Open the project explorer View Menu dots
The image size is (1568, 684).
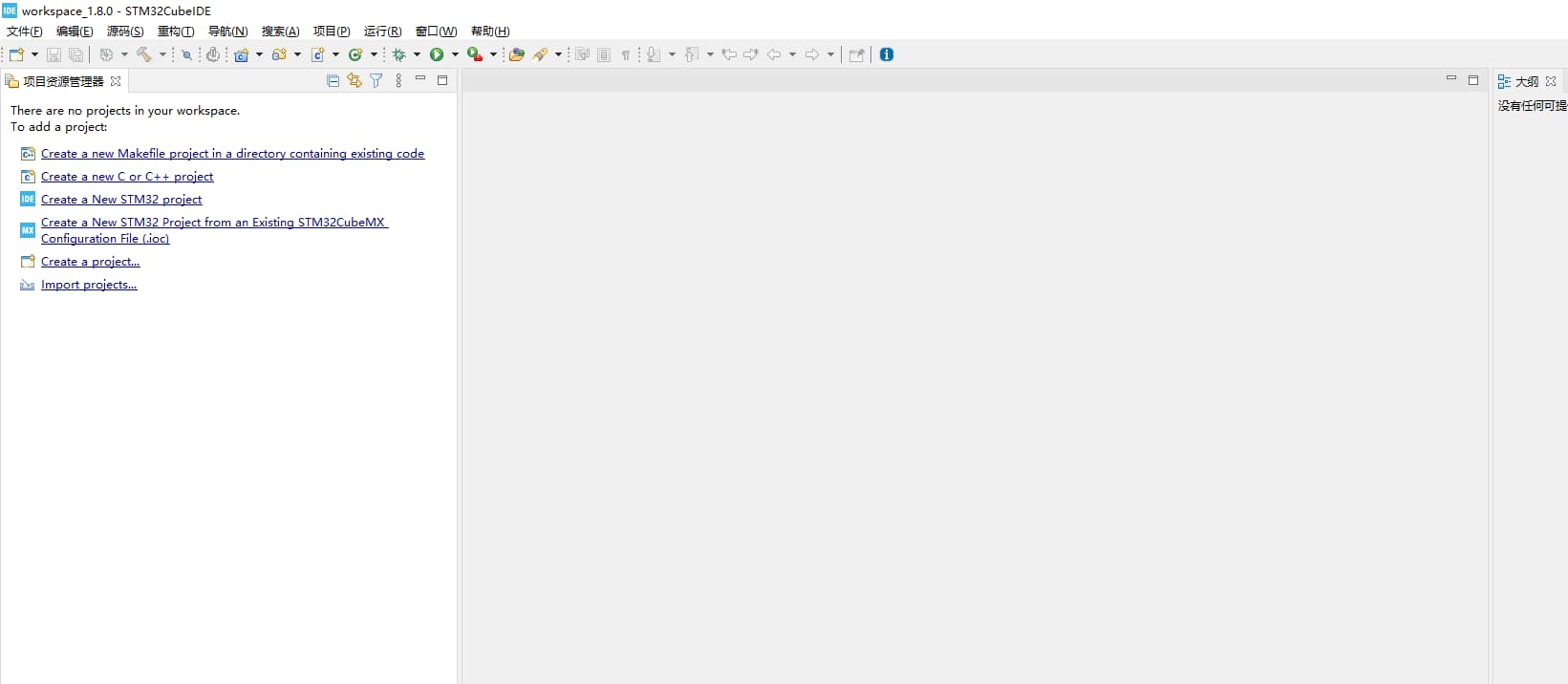398,81
